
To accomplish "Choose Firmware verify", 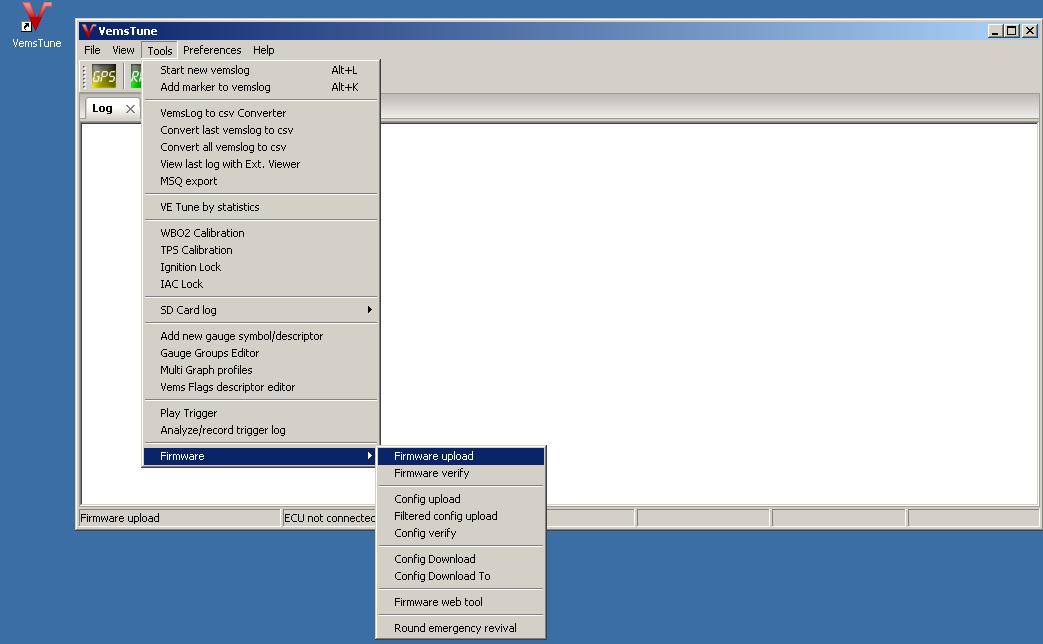I will click(x=460, y=473).
